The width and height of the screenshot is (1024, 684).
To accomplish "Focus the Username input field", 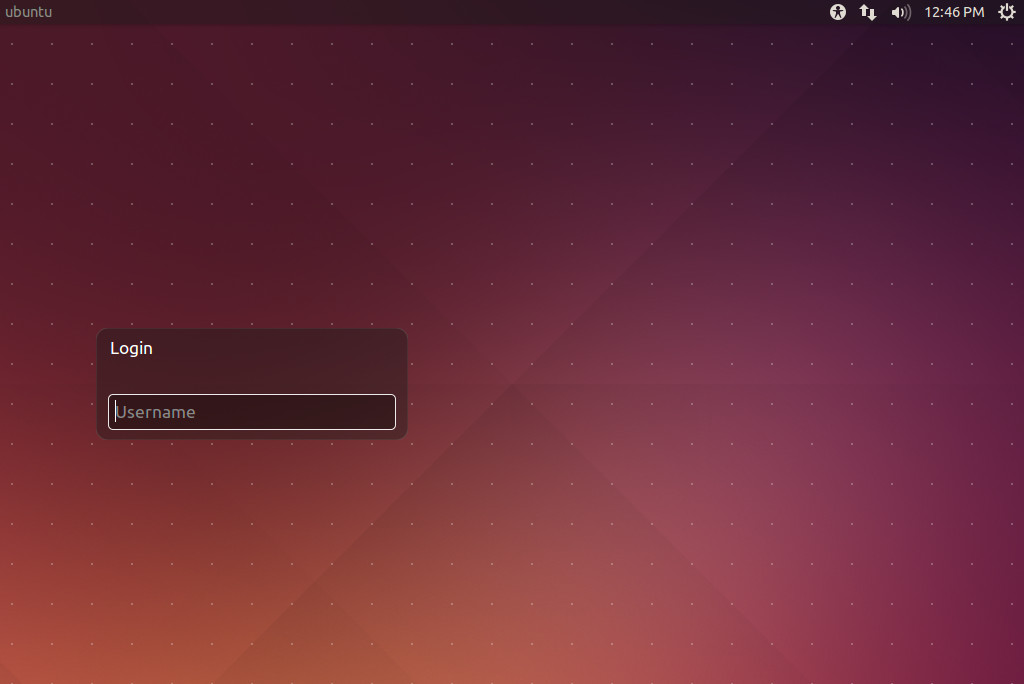I will tap(251, 412).
